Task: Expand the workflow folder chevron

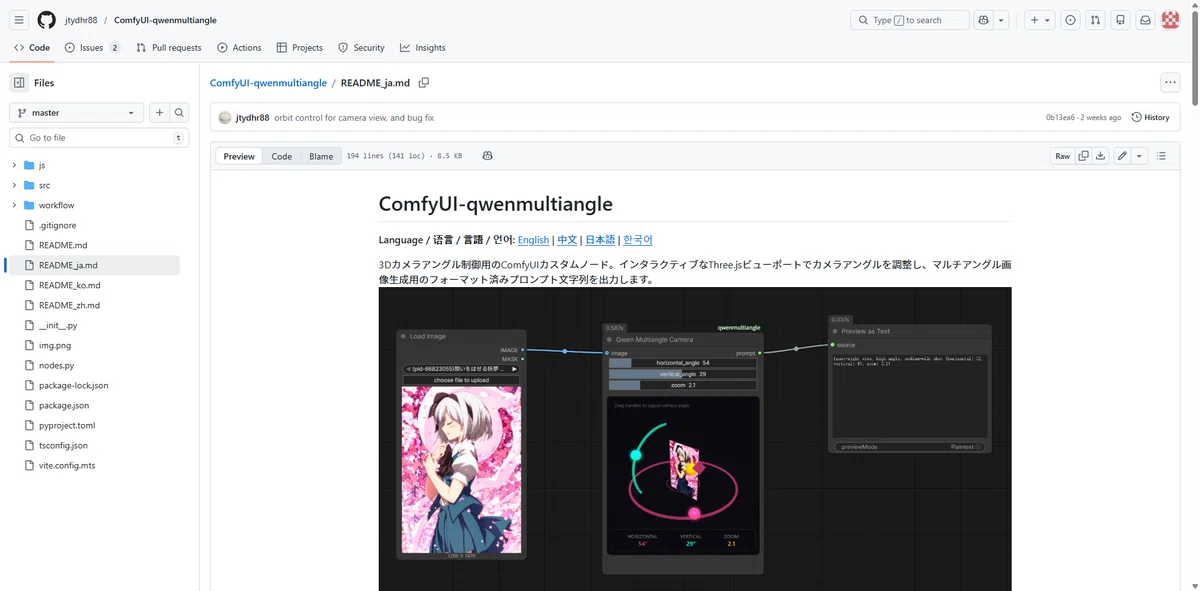Action: click(14, 205)
